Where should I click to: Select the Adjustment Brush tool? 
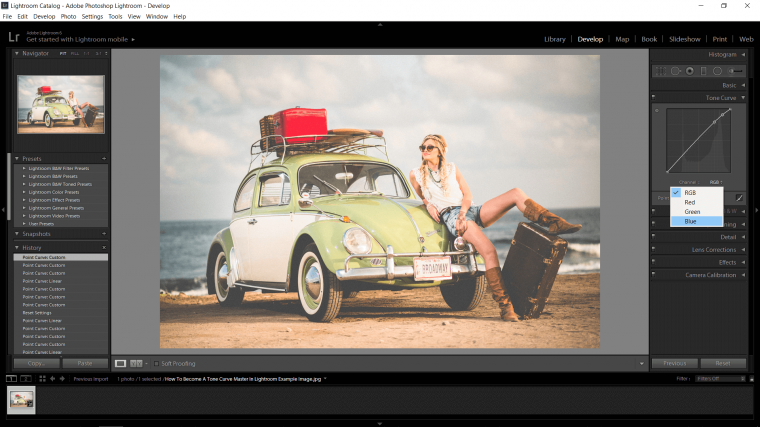735,71
